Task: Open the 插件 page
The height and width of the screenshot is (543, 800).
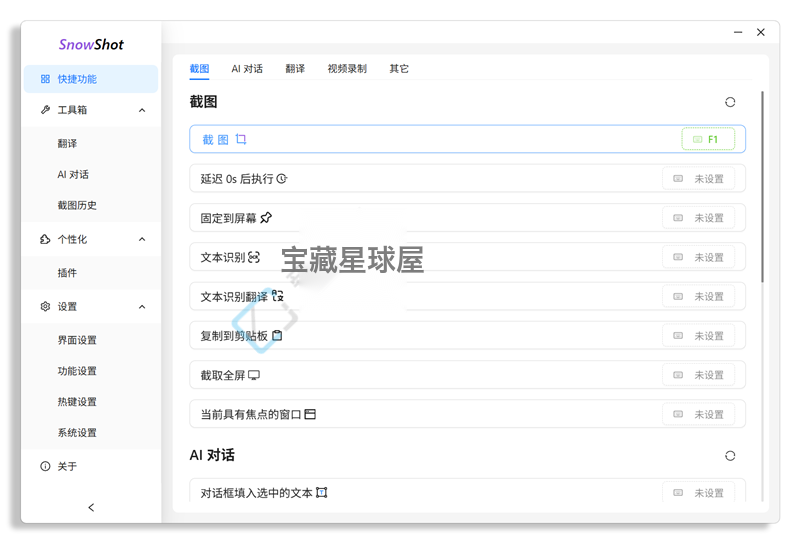Action: [x=67, y=273]
